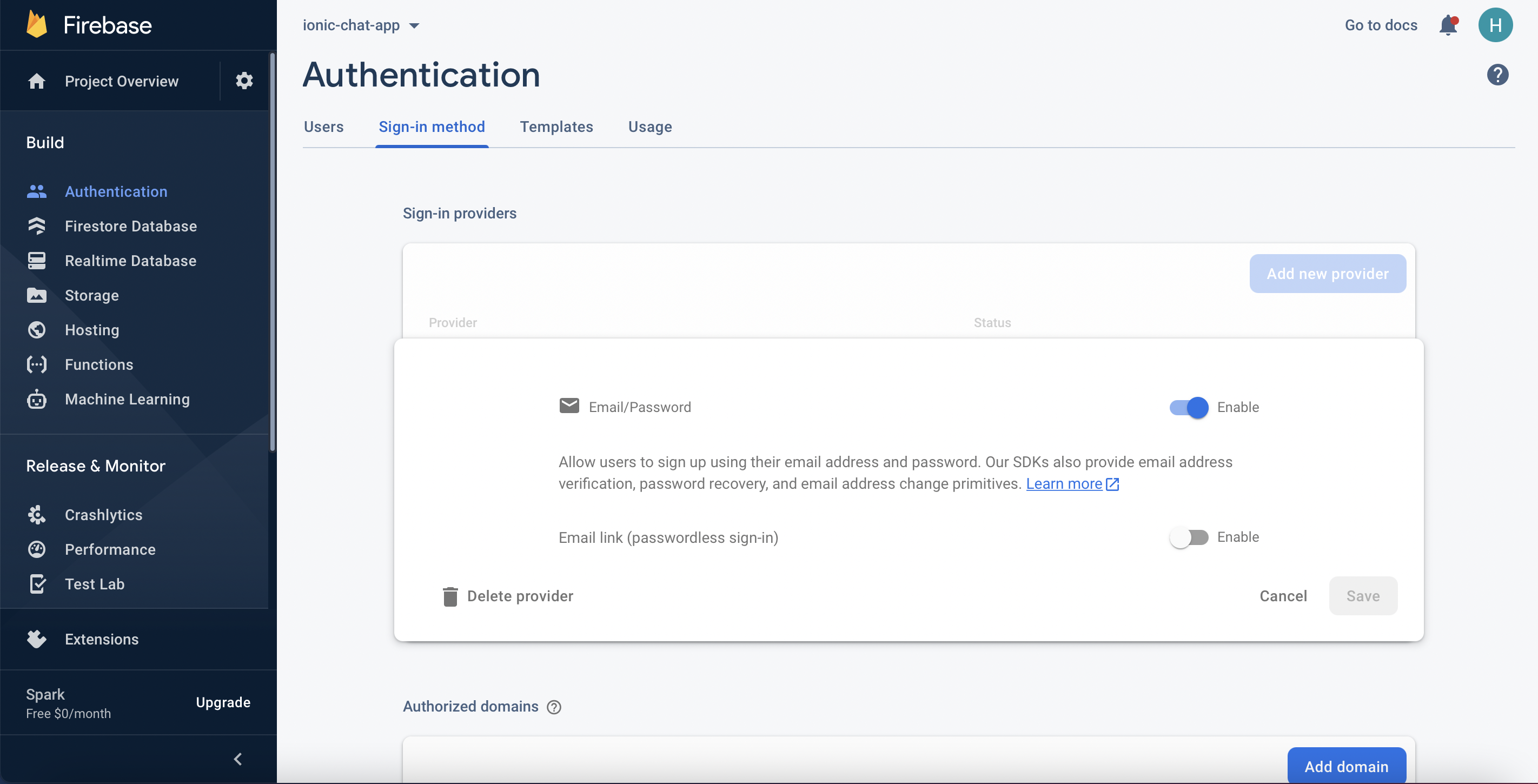Select the Sign-in method tab
This screenshot has height=784, width=1538.
[432, 127]
